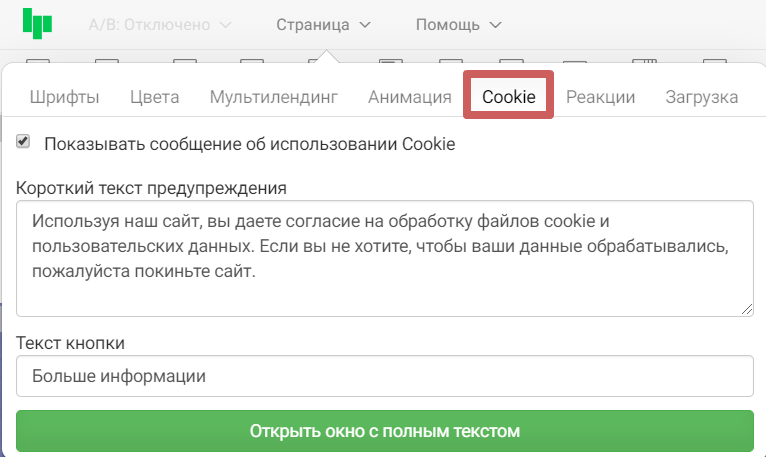
Task: Click the 'Показывать сообщение об использовании Cookie' label
Action: pos(250,144)
